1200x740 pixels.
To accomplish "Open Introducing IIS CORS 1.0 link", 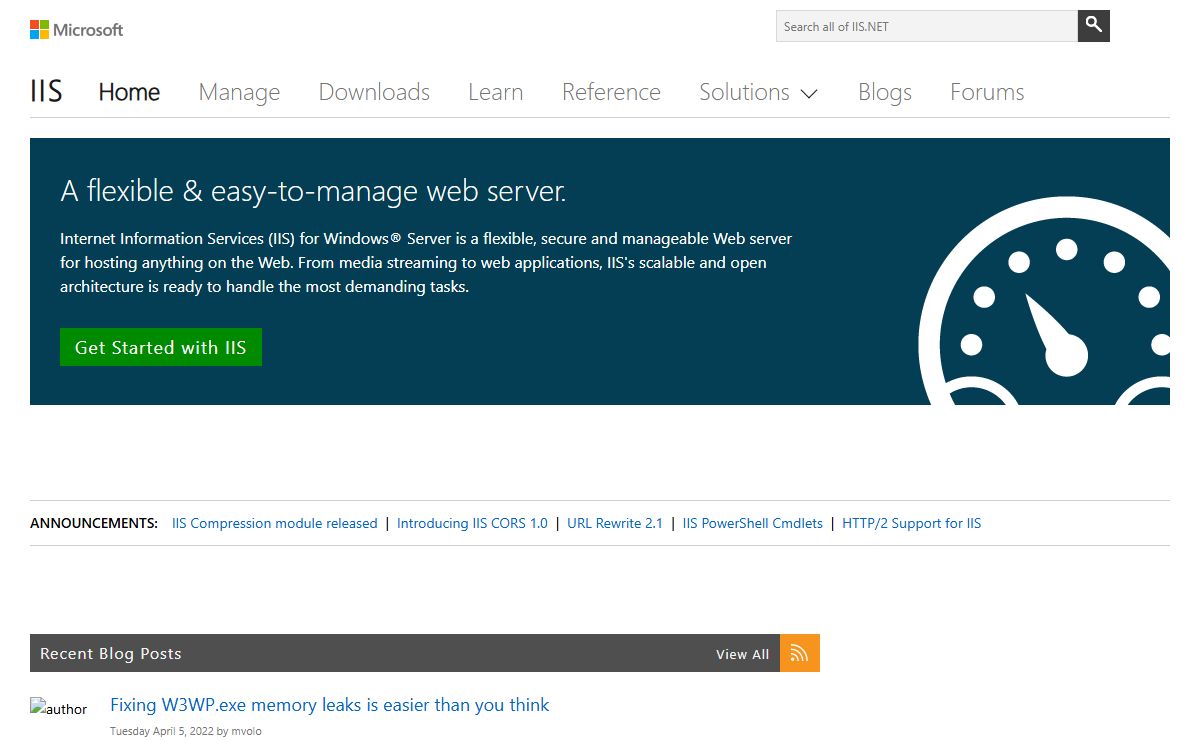I will point(472,523).
